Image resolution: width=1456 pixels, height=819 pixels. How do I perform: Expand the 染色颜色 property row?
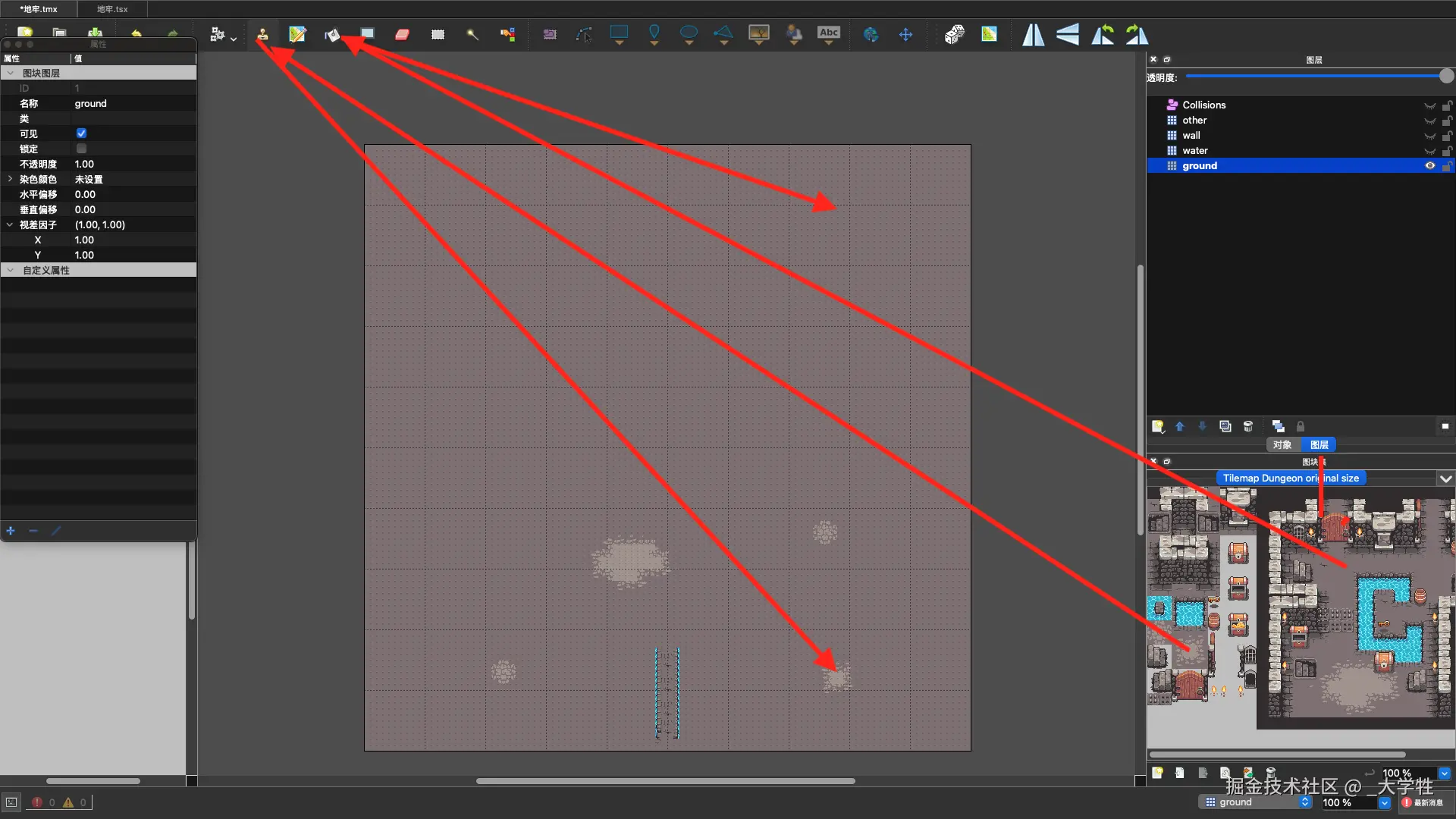tap(10, 179)
